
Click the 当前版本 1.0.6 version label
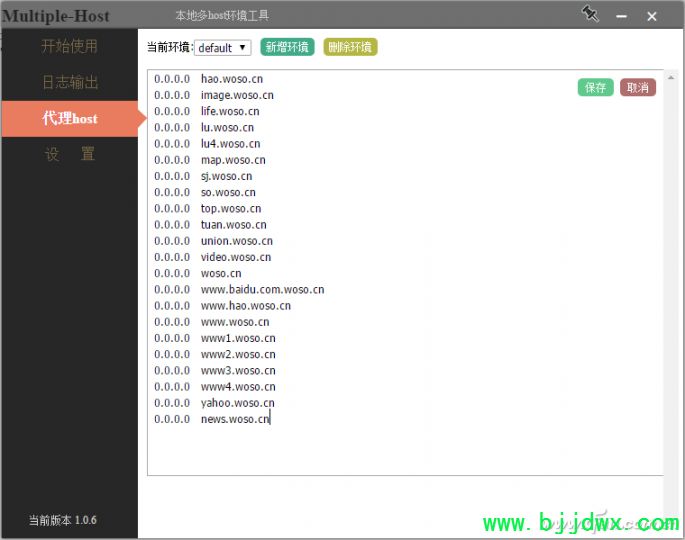tap(62, 520)
